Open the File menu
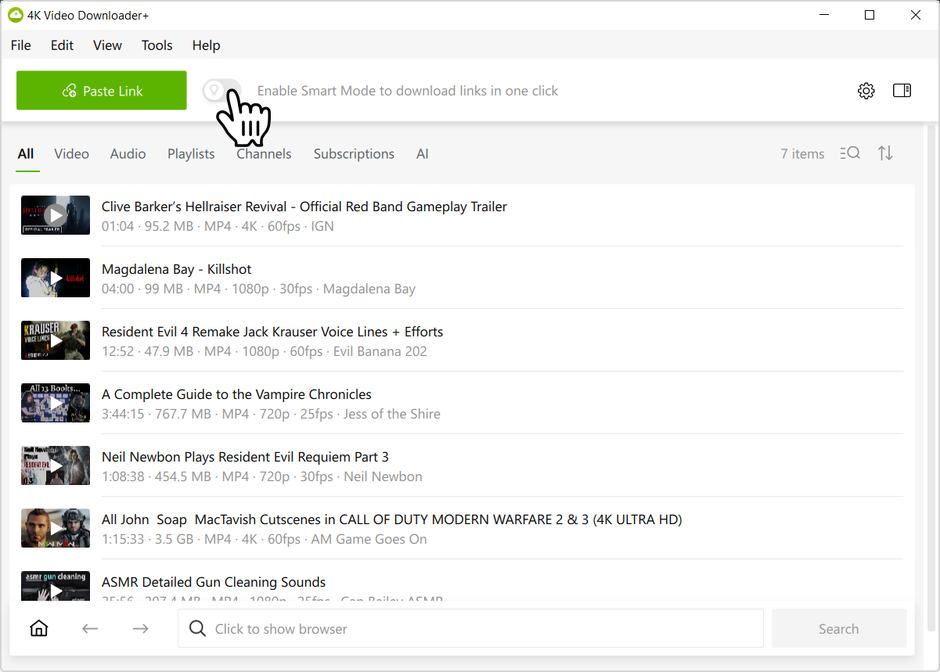The image size is (940, 672). (x=21, y=45)
